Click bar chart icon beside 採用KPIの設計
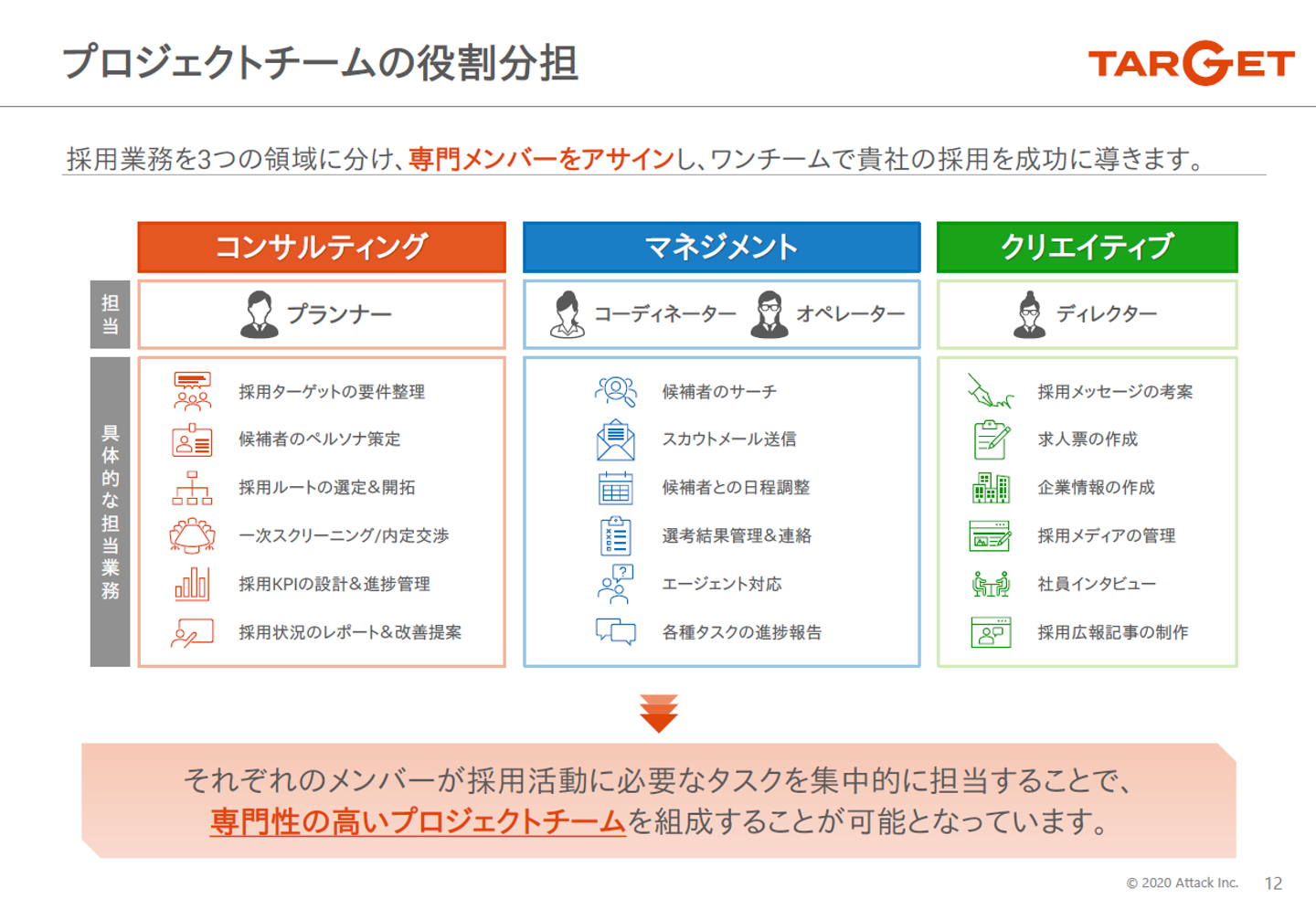Viewport: 1316px width, 899px height. click(192, 584)
